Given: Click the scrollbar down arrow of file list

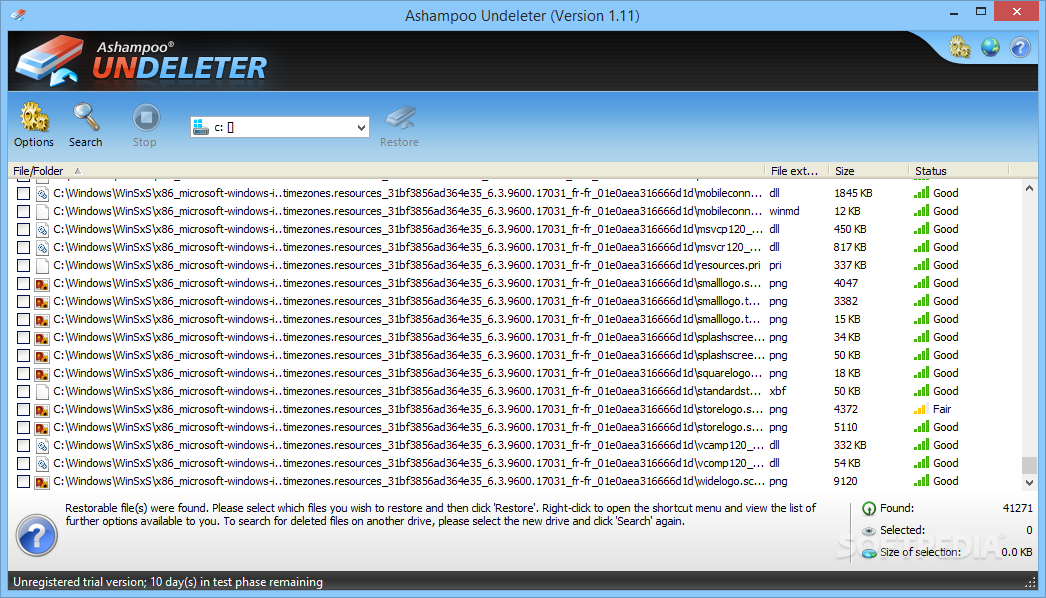Looking at the screenshot, I should (x=1029, y=482).
